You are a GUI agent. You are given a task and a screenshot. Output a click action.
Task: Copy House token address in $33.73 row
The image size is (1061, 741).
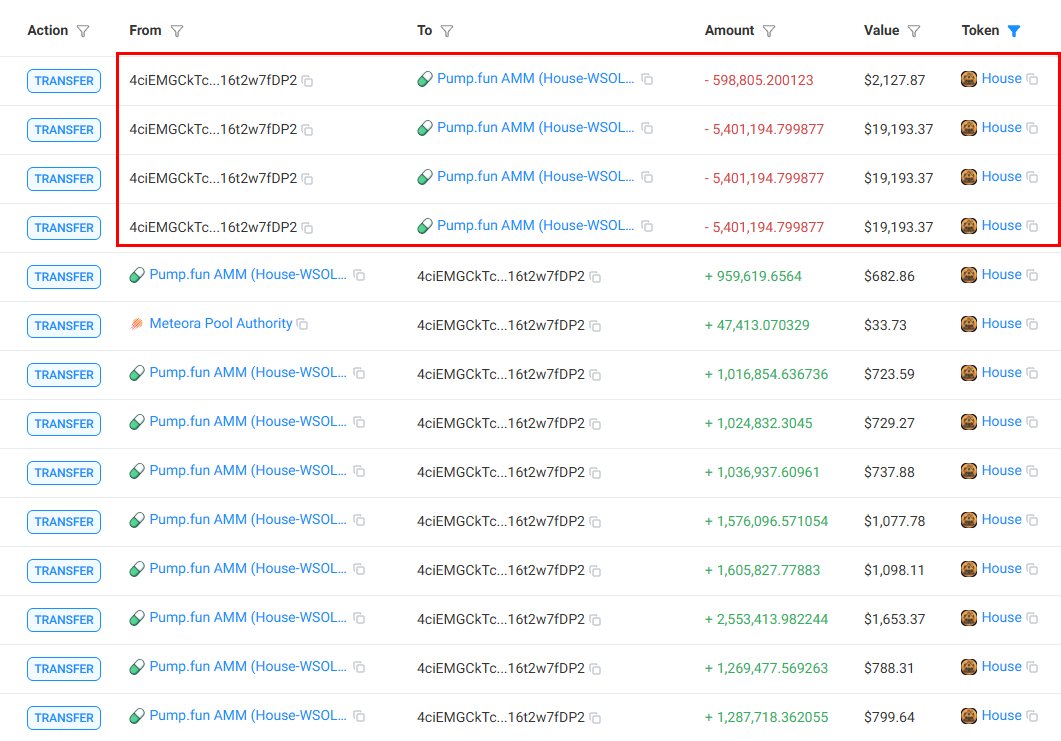(x=1031, y=325)
